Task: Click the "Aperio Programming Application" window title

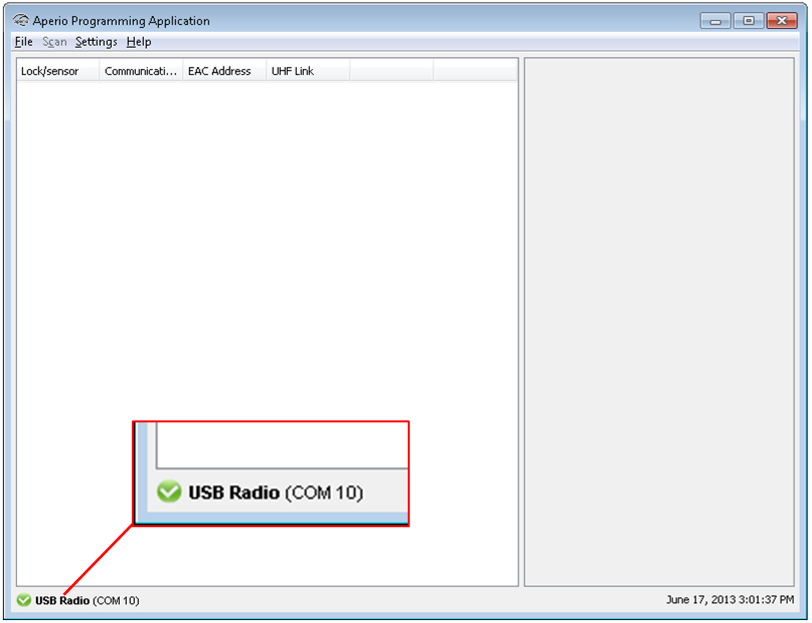Action: 121,21
